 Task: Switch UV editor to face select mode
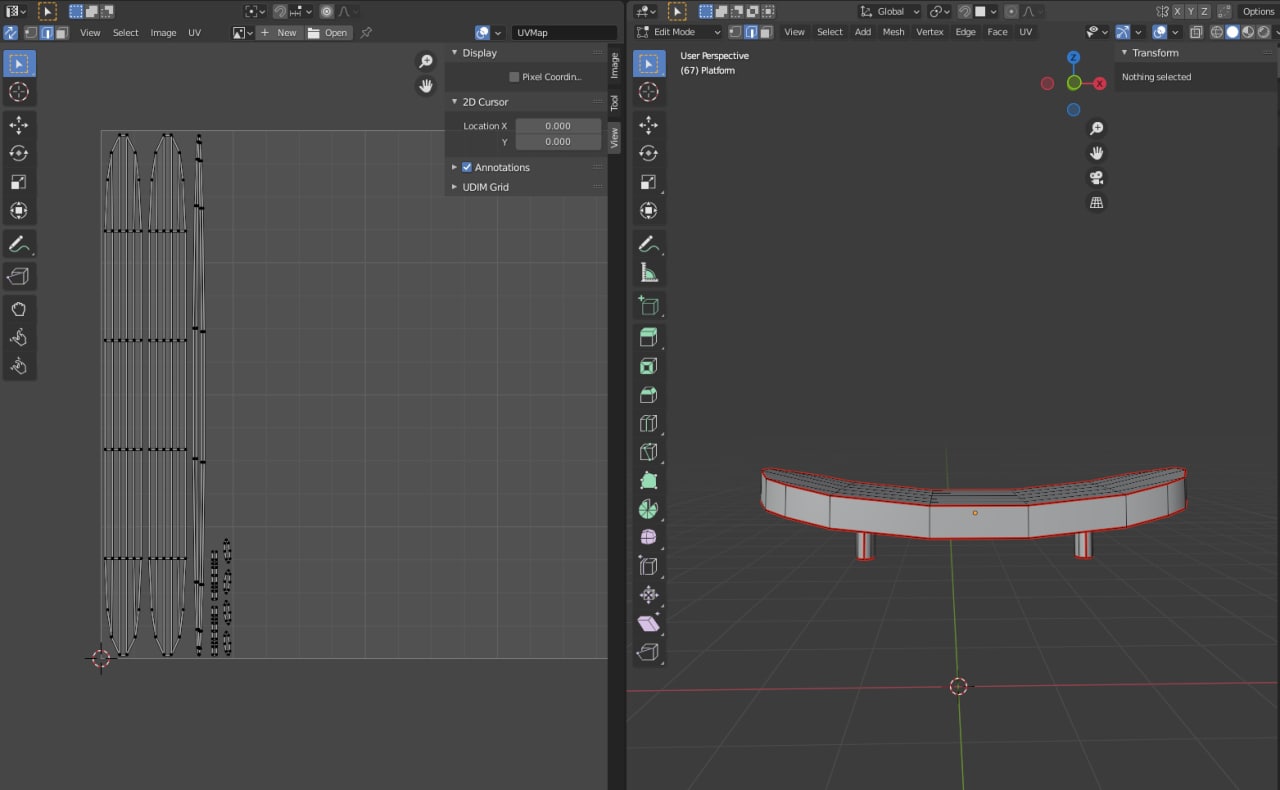(x=62, y=32)
